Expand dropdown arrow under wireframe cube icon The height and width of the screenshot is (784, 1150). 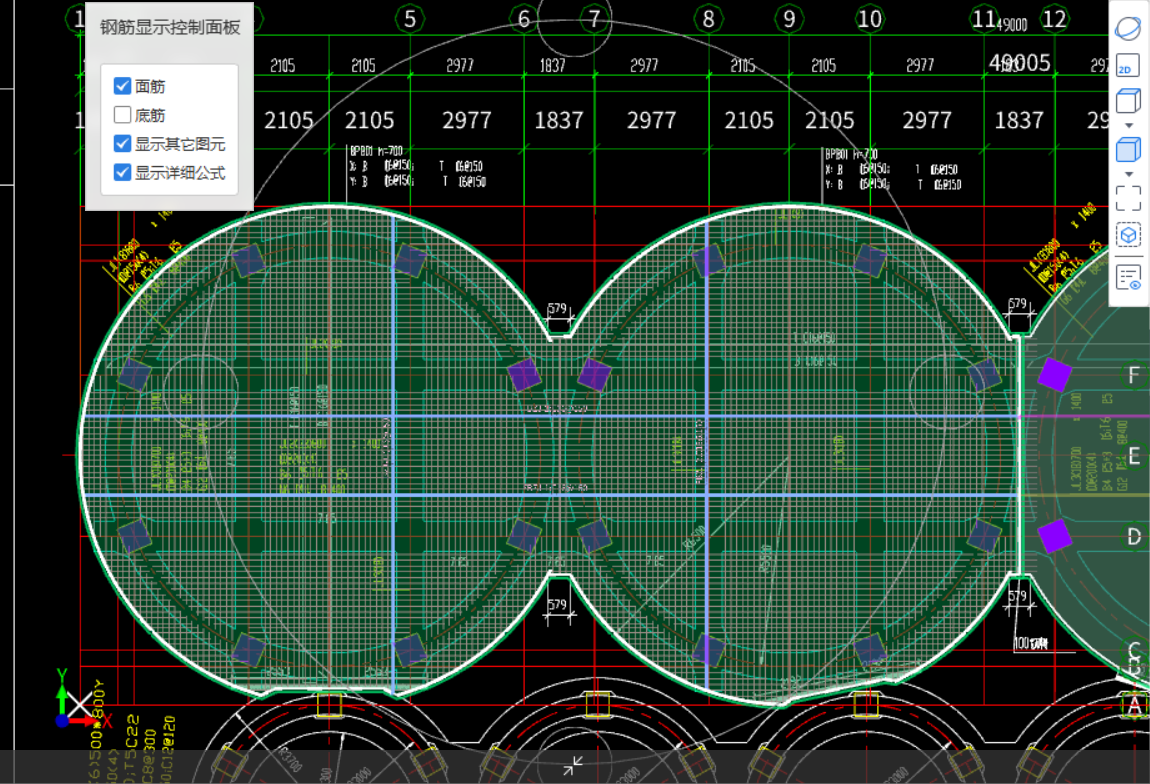[1129, 125]
